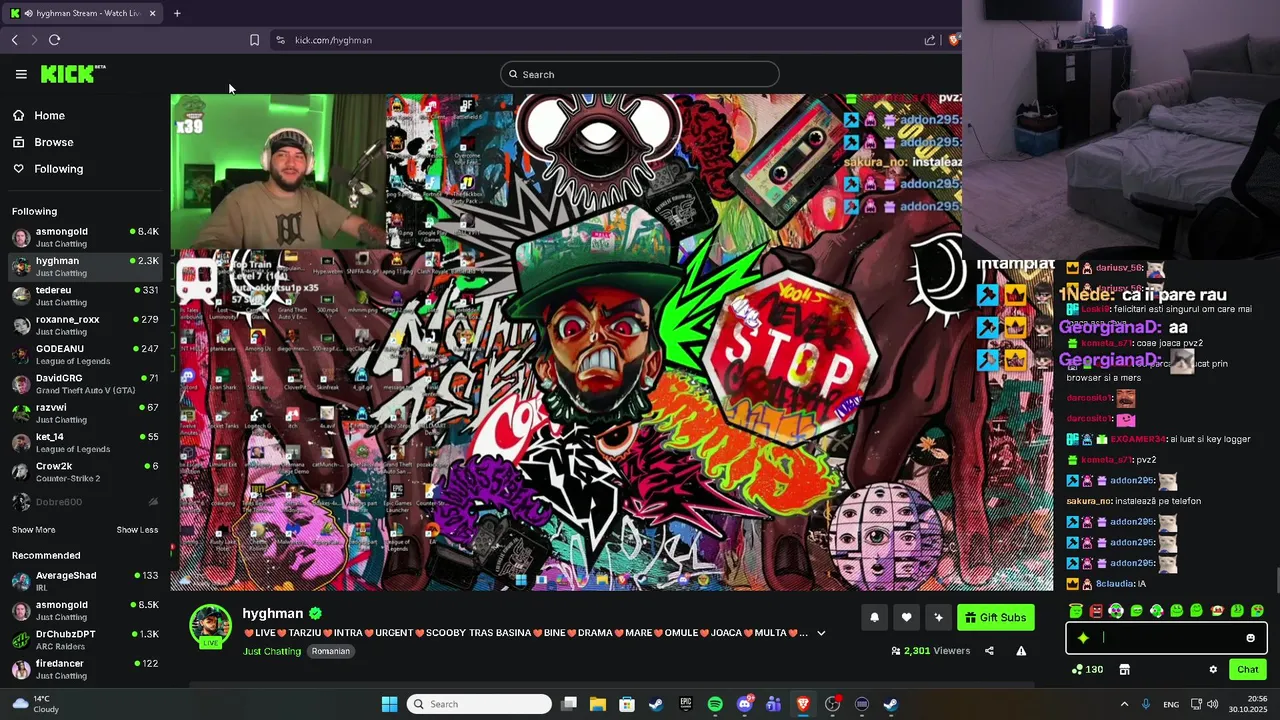The image size is (1280, 720).
Task: Click the Windows taskbar search box
Action: pos(480,704)
